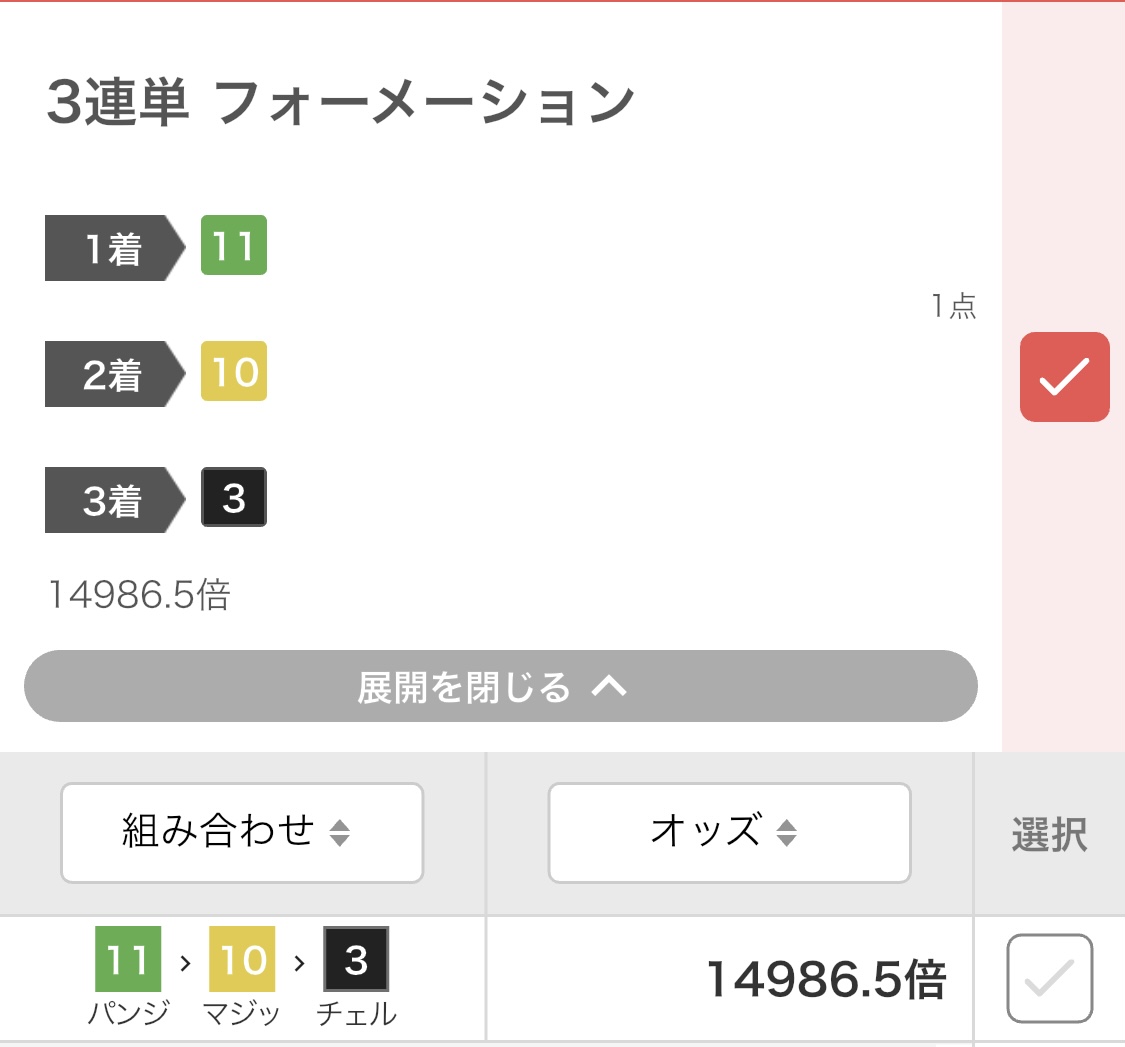
Task: Sort by 組み合わせ combination
Action: [242, 832]
